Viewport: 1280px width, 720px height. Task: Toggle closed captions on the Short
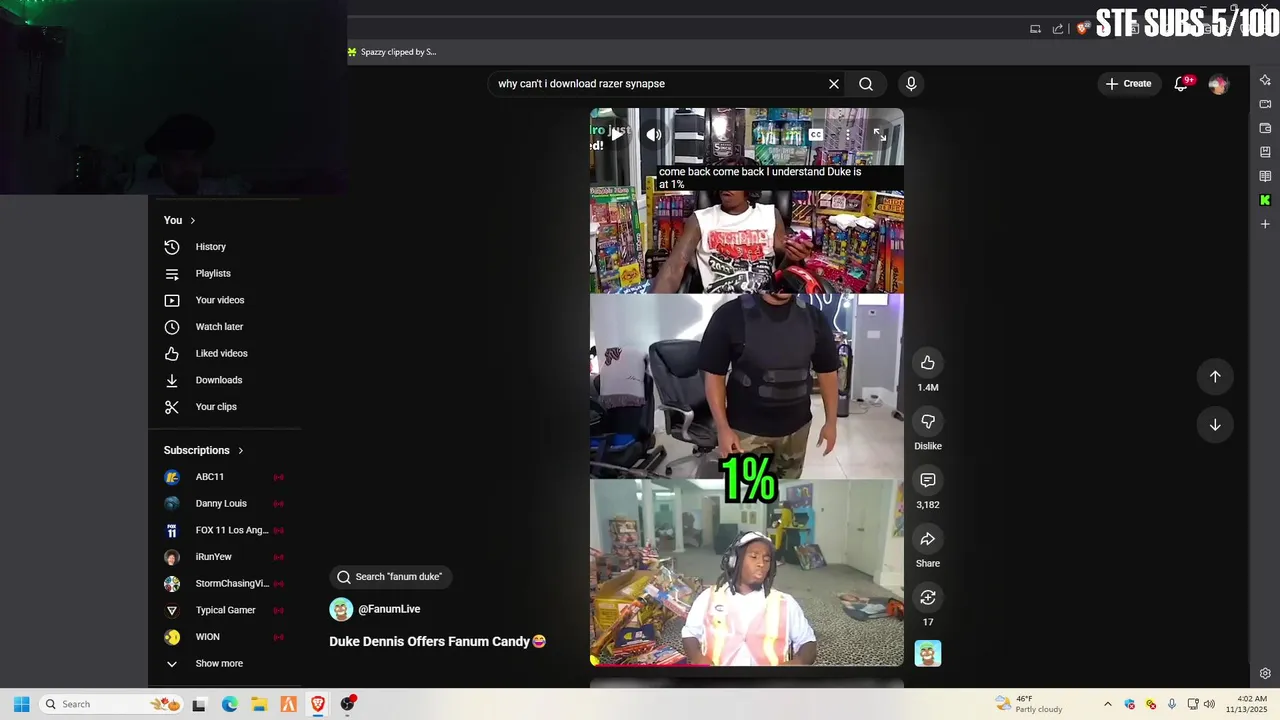[816, 134]
